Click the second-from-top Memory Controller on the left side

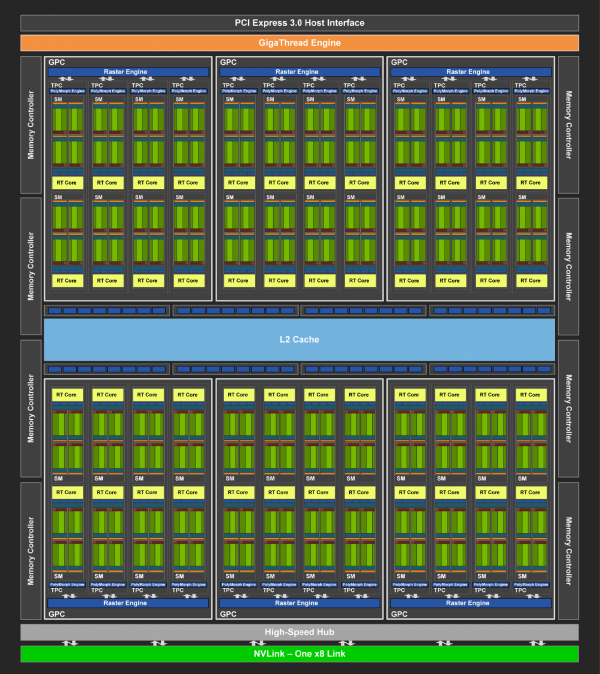click(31, 266)
